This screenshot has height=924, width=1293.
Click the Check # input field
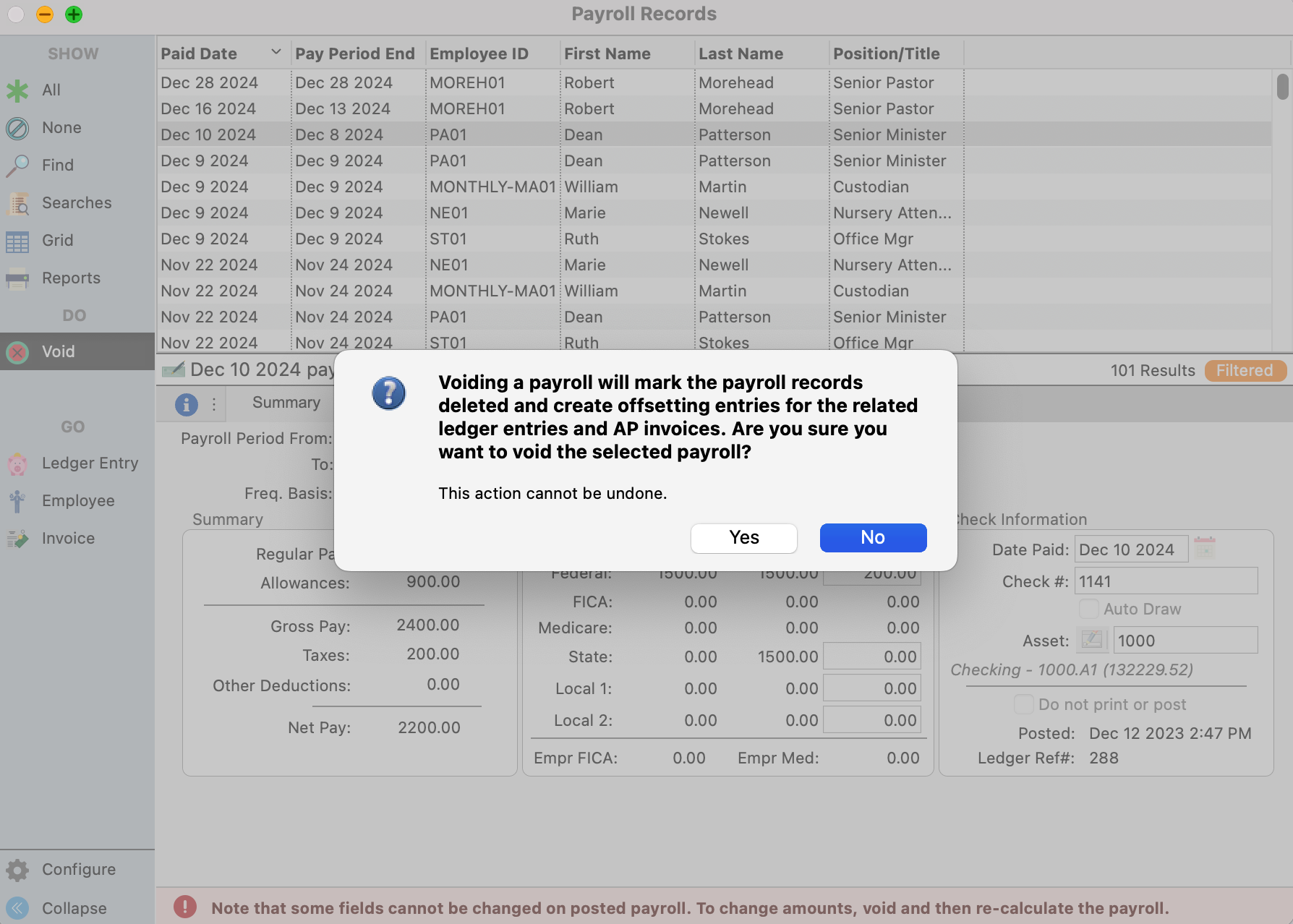(x=1166, y=581)
